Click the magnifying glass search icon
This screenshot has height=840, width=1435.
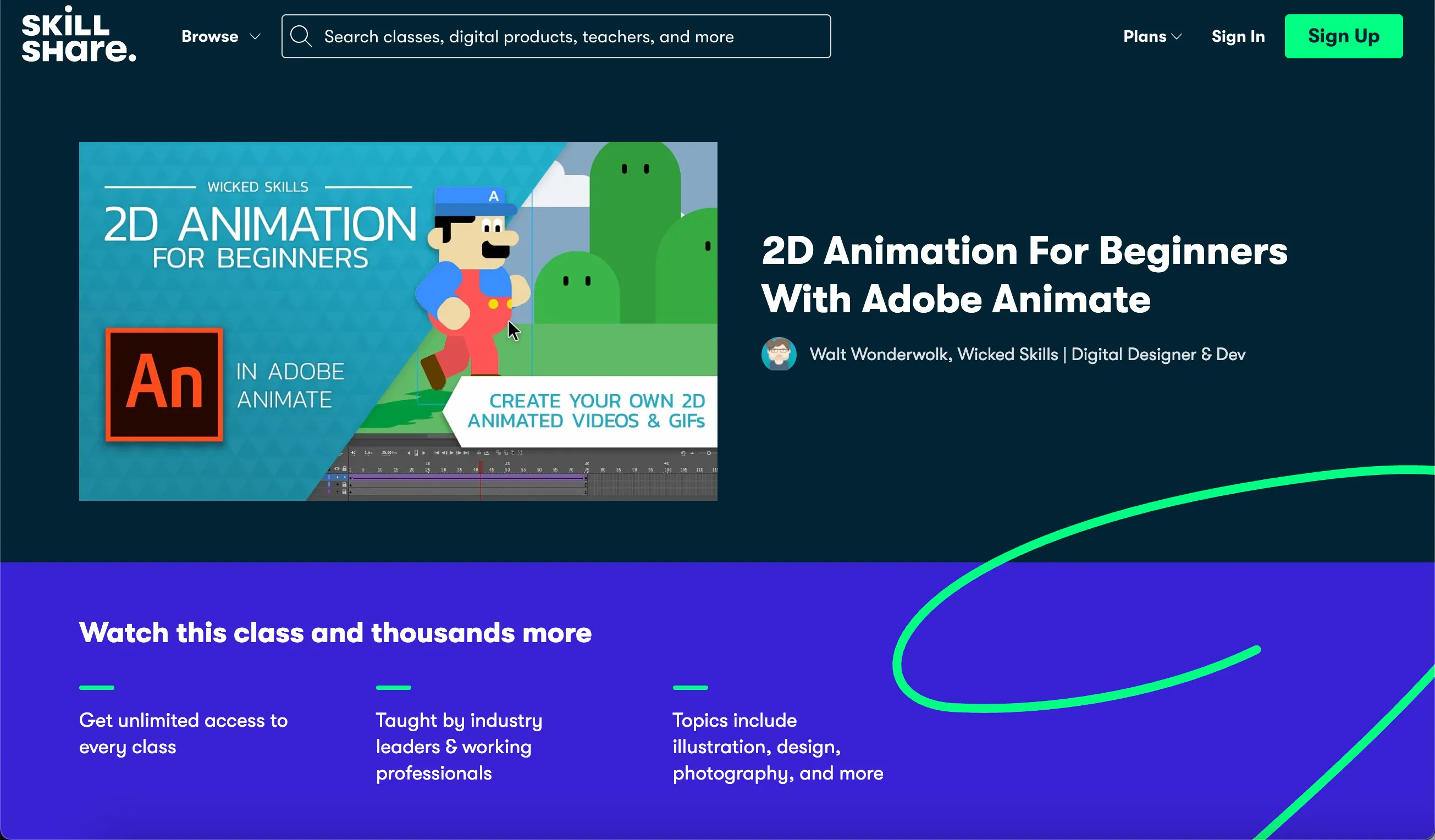point(301,36)
